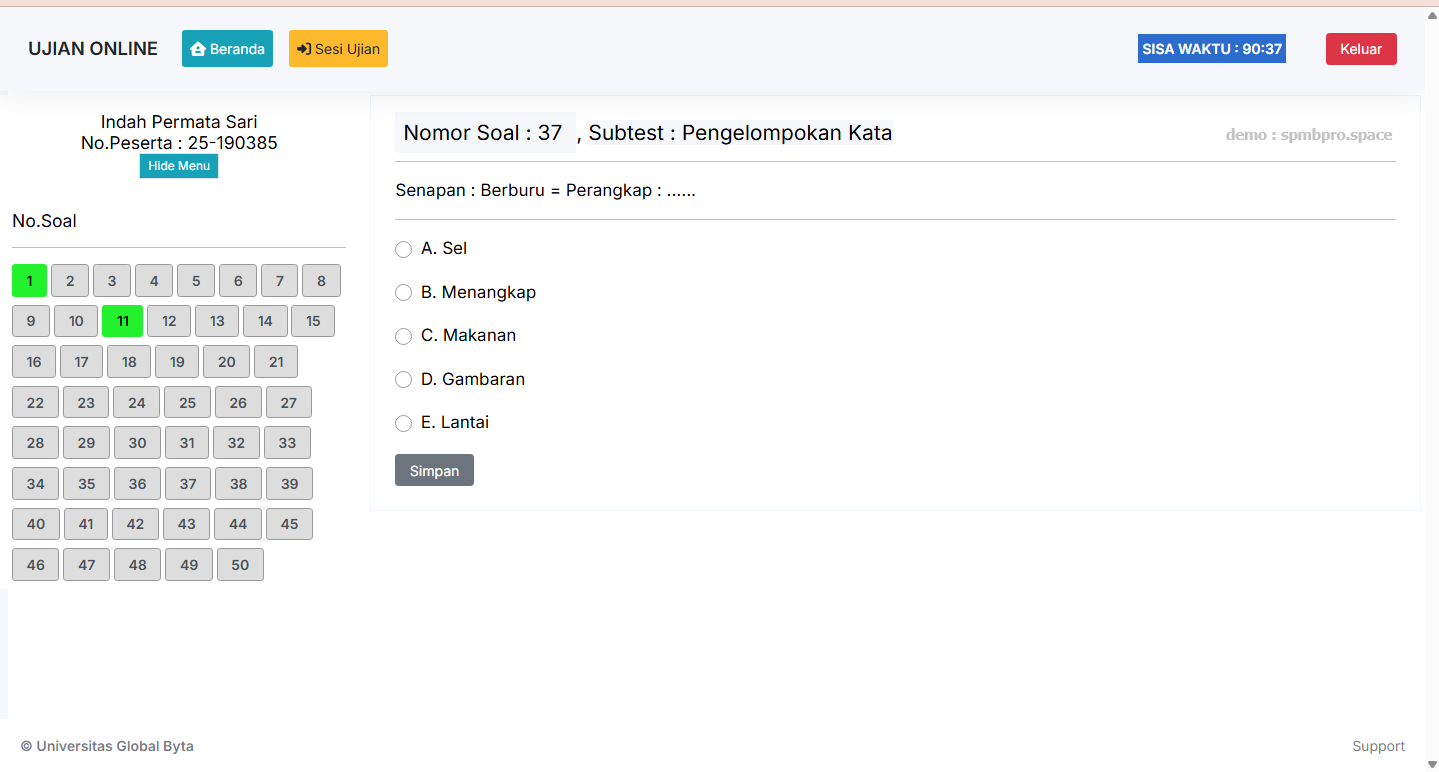
Task: Select answer A. Sel
Action: click(x=403, y=249)
